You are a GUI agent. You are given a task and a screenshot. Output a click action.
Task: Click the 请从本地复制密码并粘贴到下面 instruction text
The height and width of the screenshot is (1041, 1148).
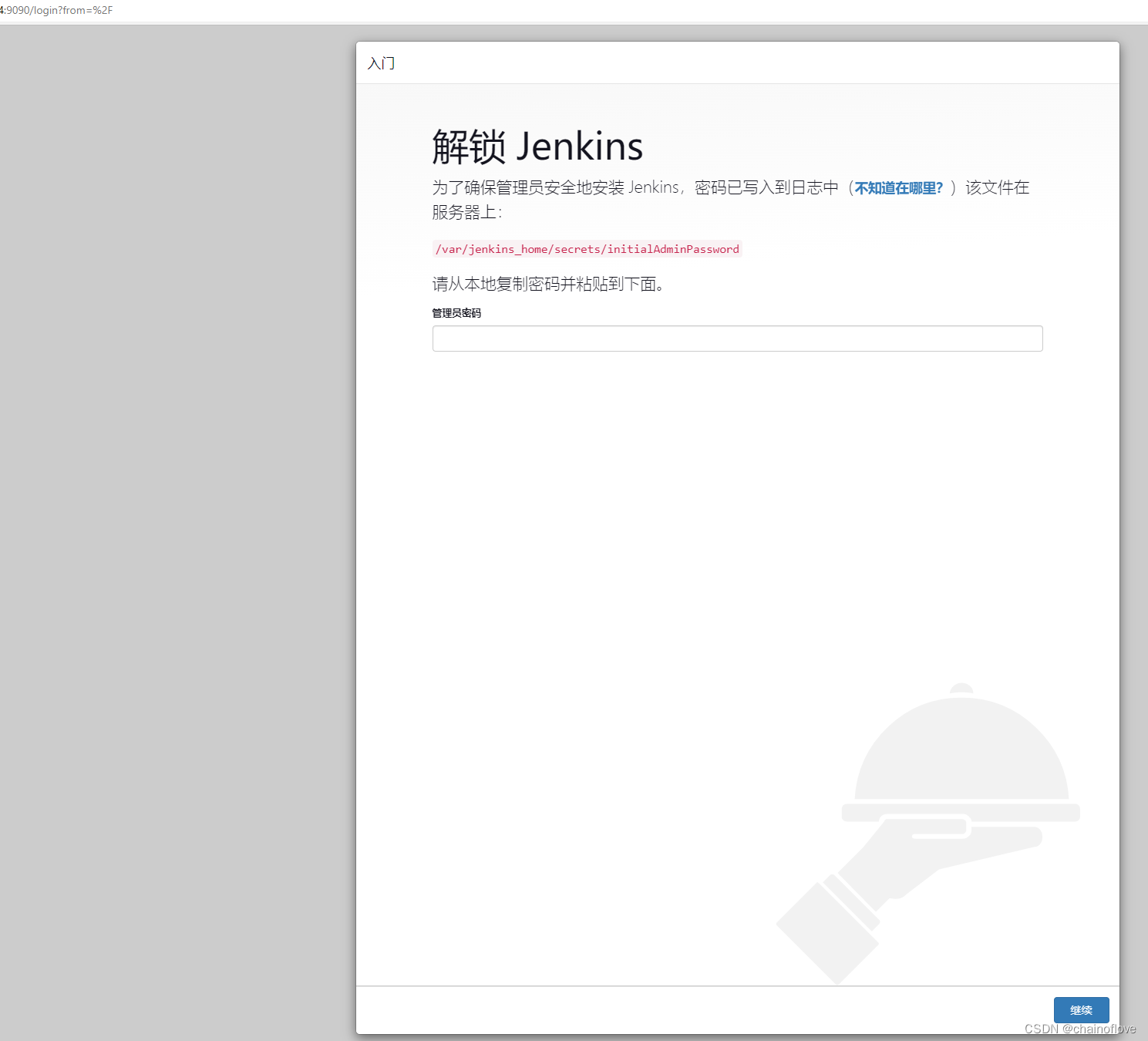tap(548, 284)
